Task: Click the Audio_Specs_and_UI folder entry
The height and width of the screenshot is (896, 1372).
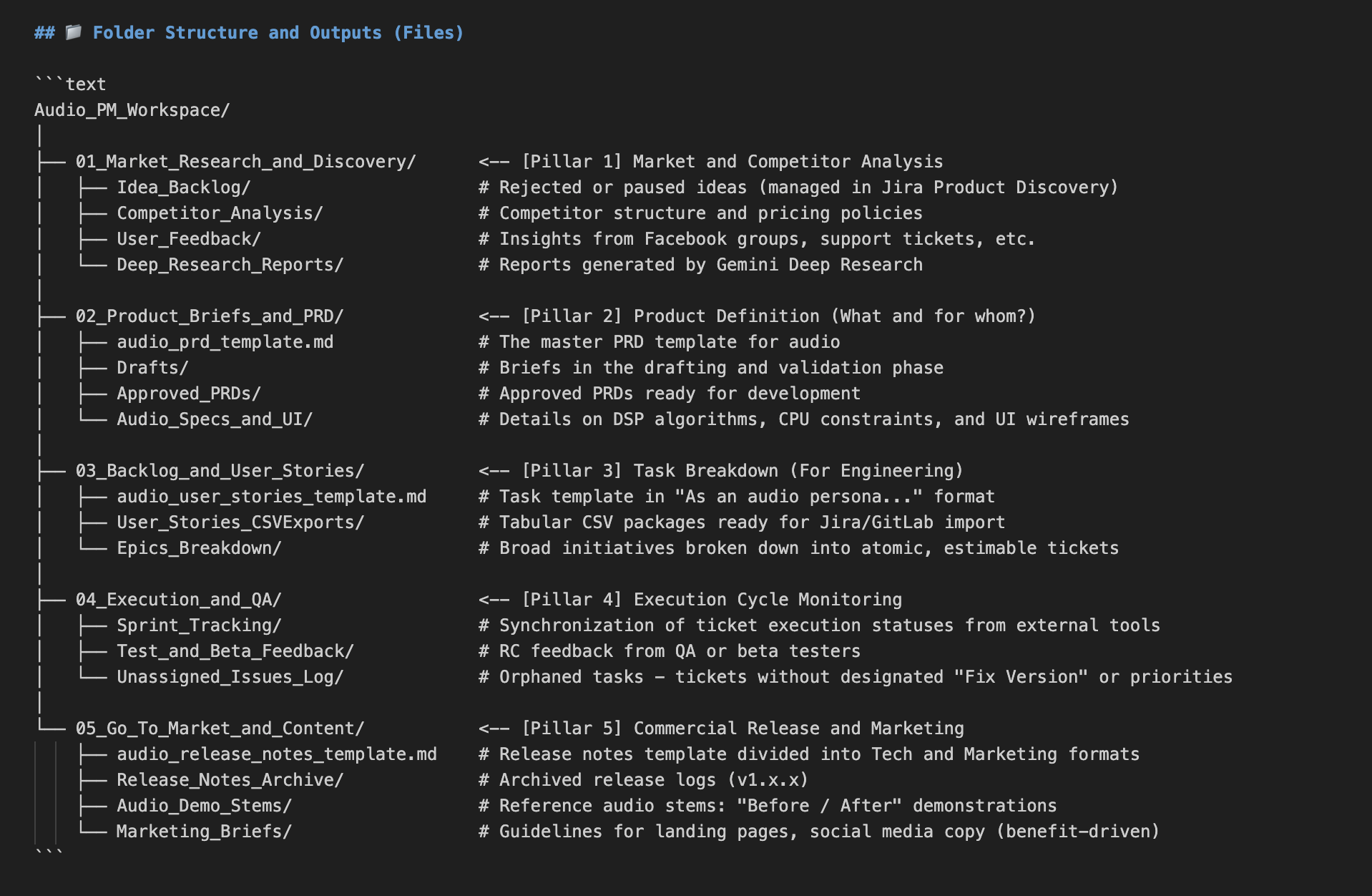Action: tap(215, 419)
